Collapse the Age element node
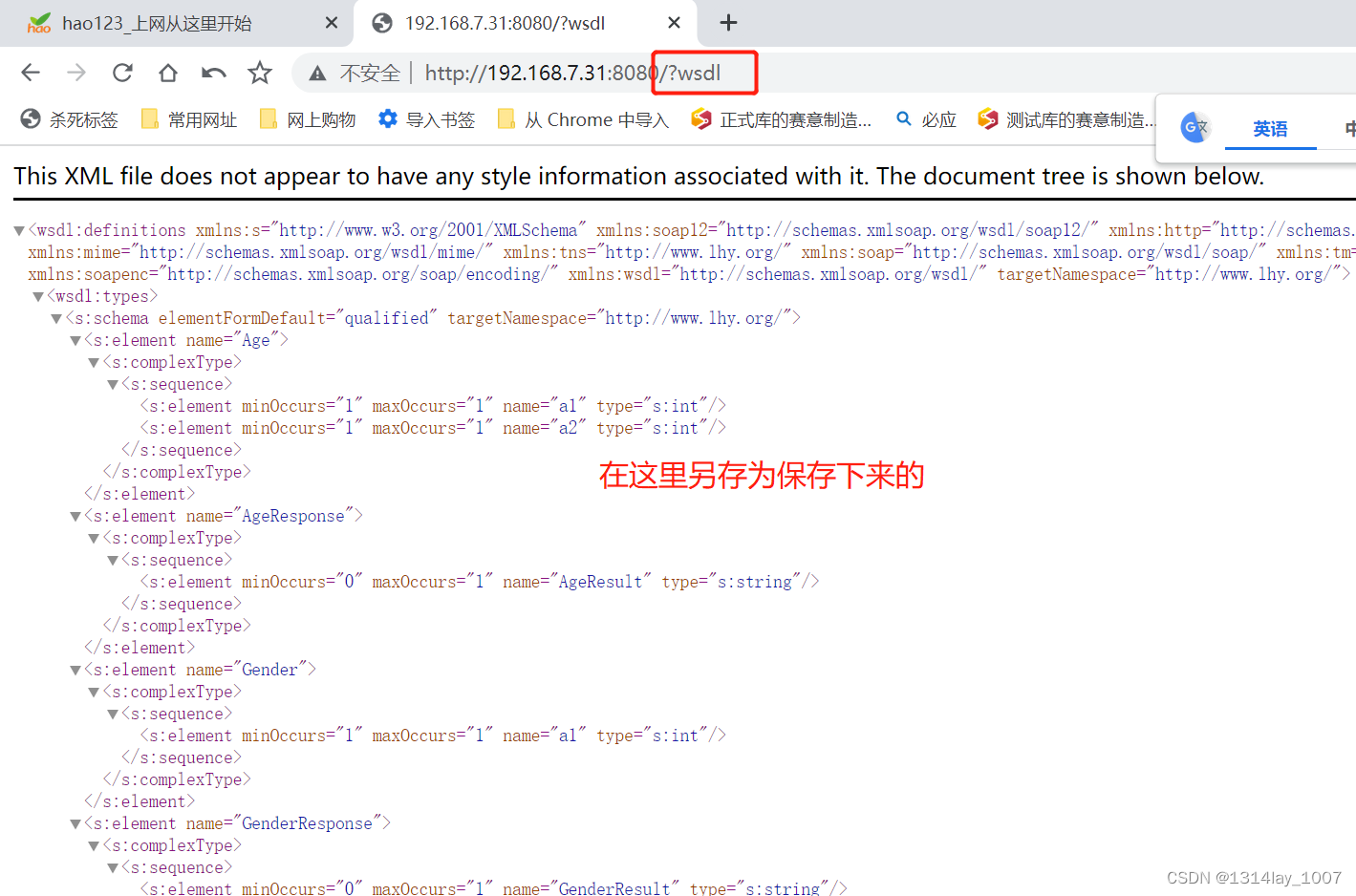Viewport: 1356px width, 896px height. point(75,340)
